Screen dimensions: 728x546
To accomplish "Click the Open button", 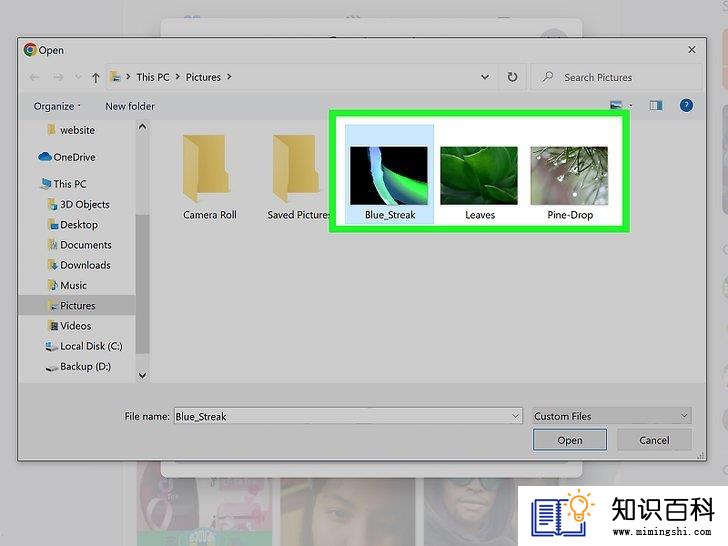I will click(x=570, y=440).
